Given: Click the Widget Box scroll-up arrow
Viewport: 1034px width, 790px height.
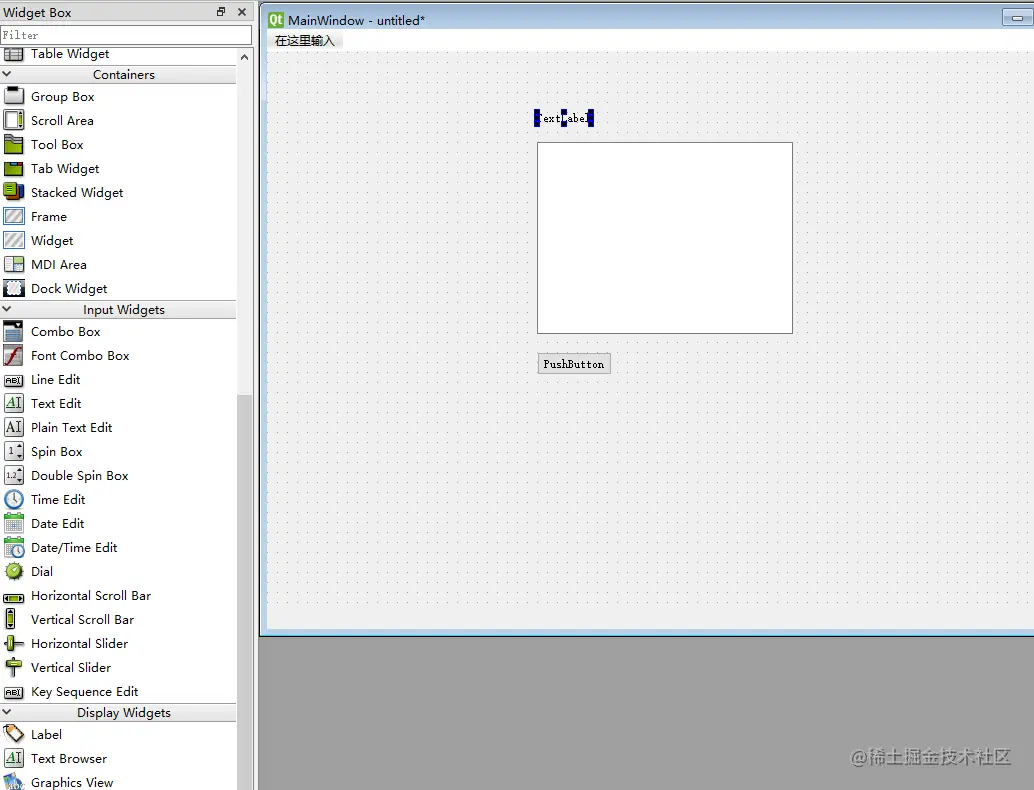Looking at the screenshot, I should [x=245, y=57].
